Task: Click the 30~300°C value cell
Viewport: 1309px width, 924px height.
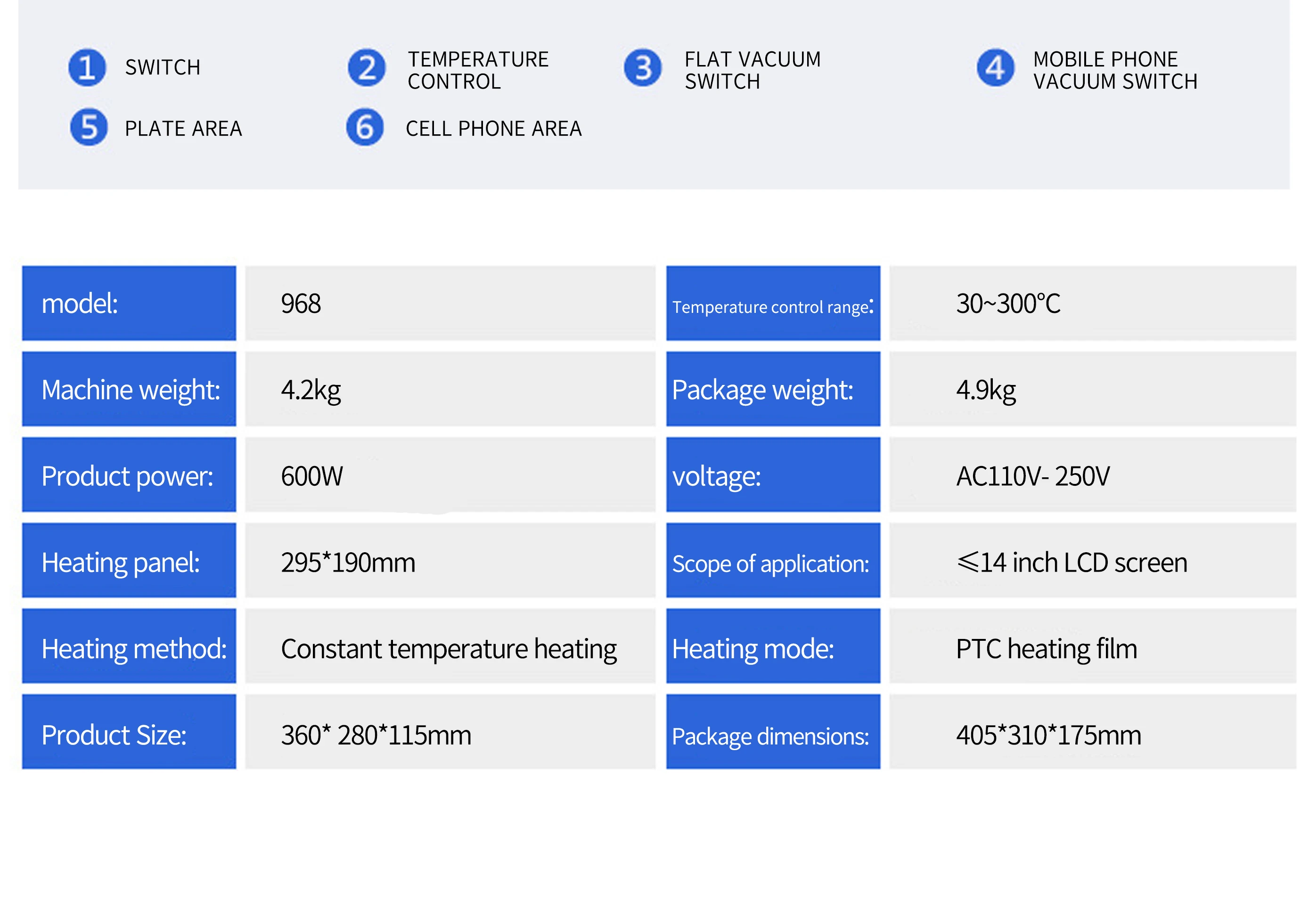Action: (1008, 303)
